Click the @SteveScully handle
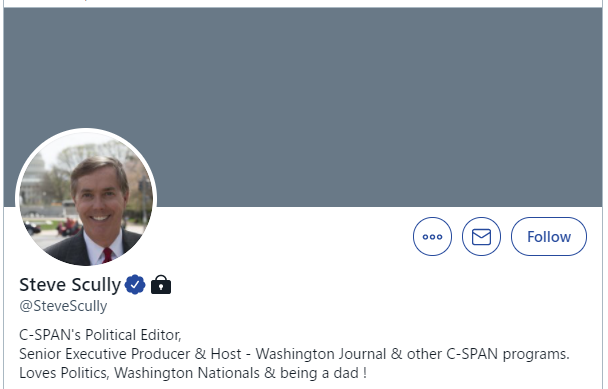 click(63, 306)
